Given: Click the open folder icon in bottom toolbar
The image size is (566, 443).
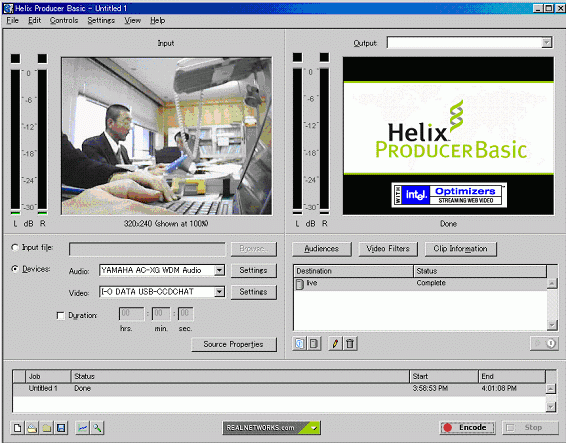Looking at the screenshot, I should click(x=47, y=428).
